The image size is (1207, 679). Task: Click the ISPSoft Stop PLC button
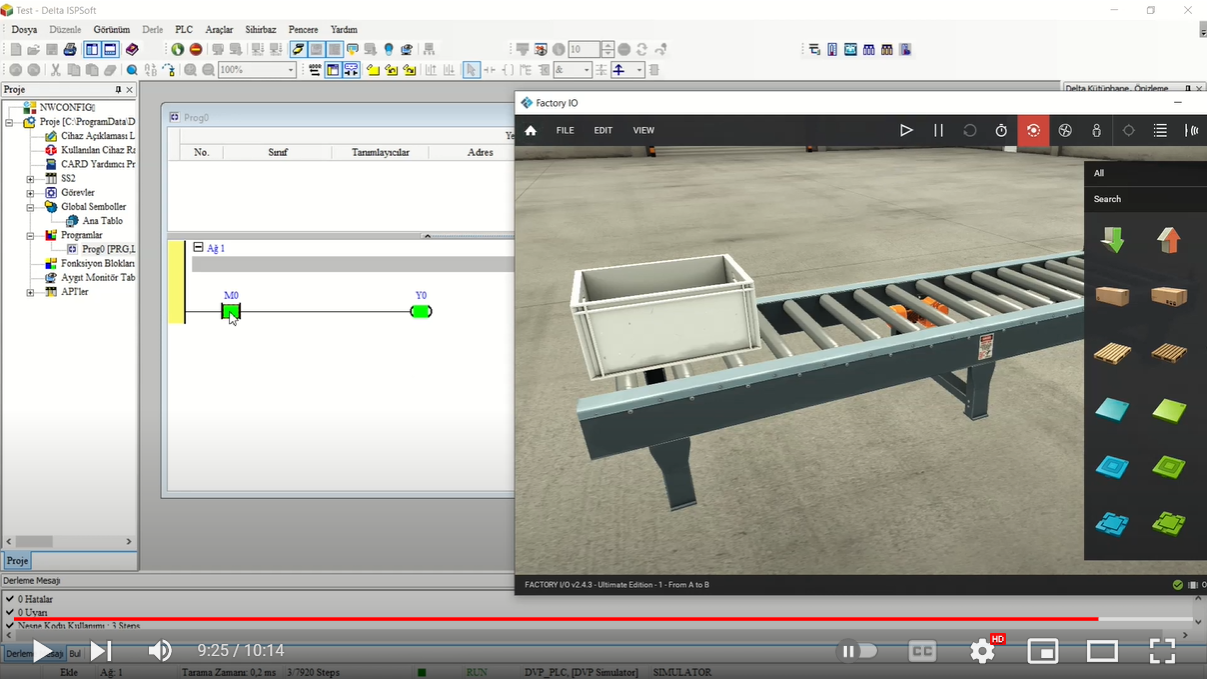(x=196, y=49)
